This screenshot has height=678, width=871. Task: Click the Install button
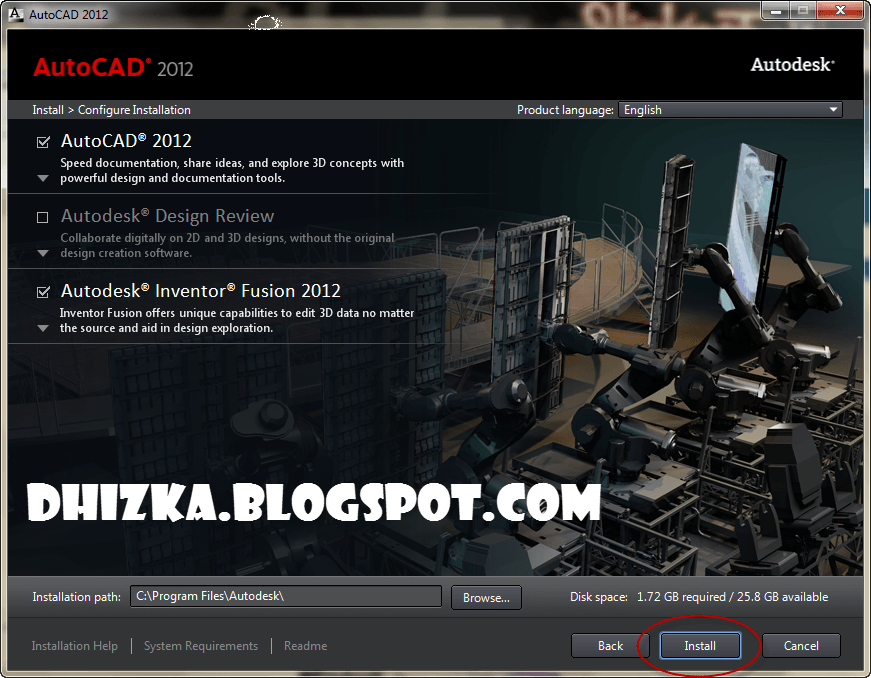(699, 645)
